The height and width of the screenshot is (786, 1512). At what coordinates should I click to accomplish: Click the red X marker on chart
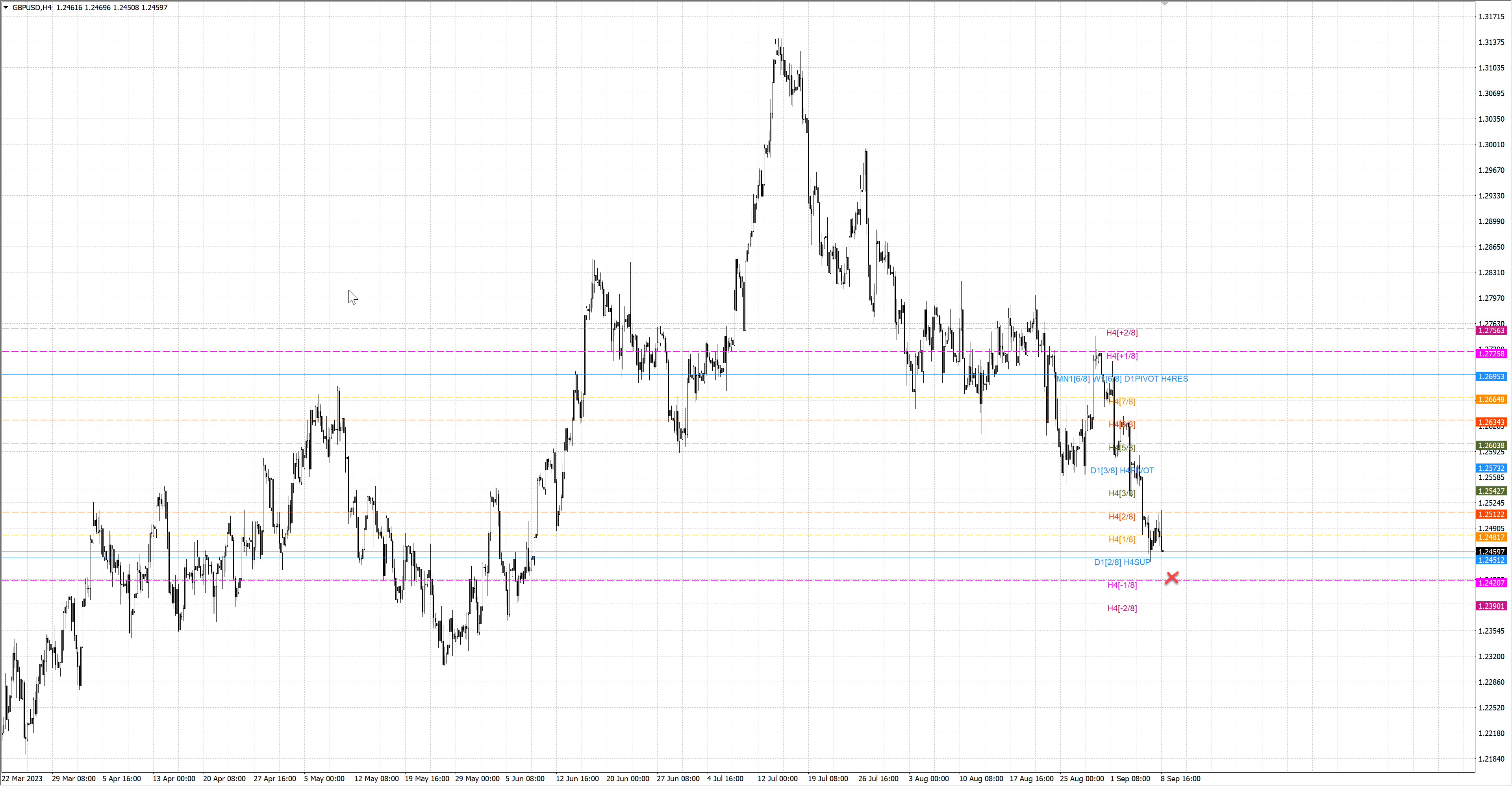tap(1171, 578)
